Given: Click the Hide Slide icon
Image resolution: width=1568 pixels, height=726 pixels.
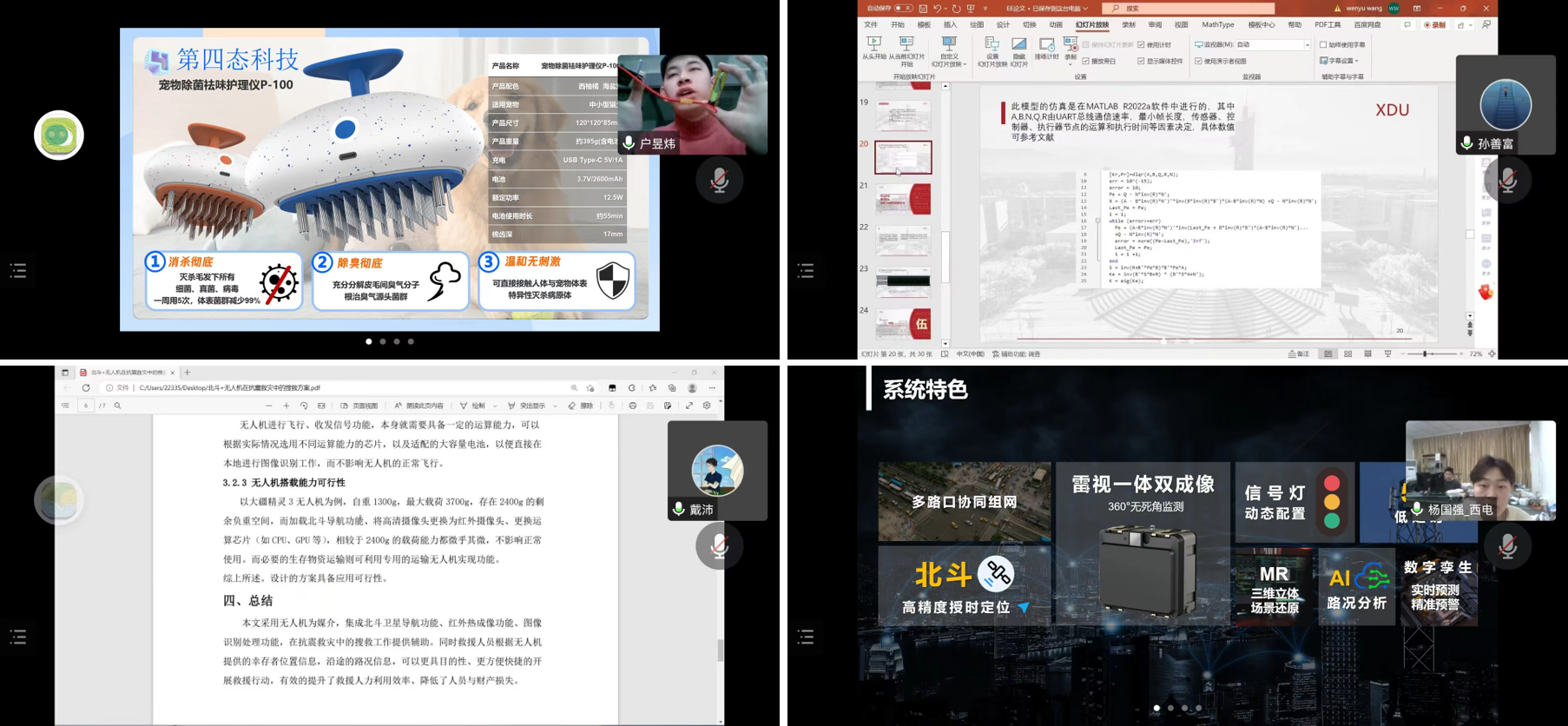Looking at the screenshot, I should (1018, 49).
